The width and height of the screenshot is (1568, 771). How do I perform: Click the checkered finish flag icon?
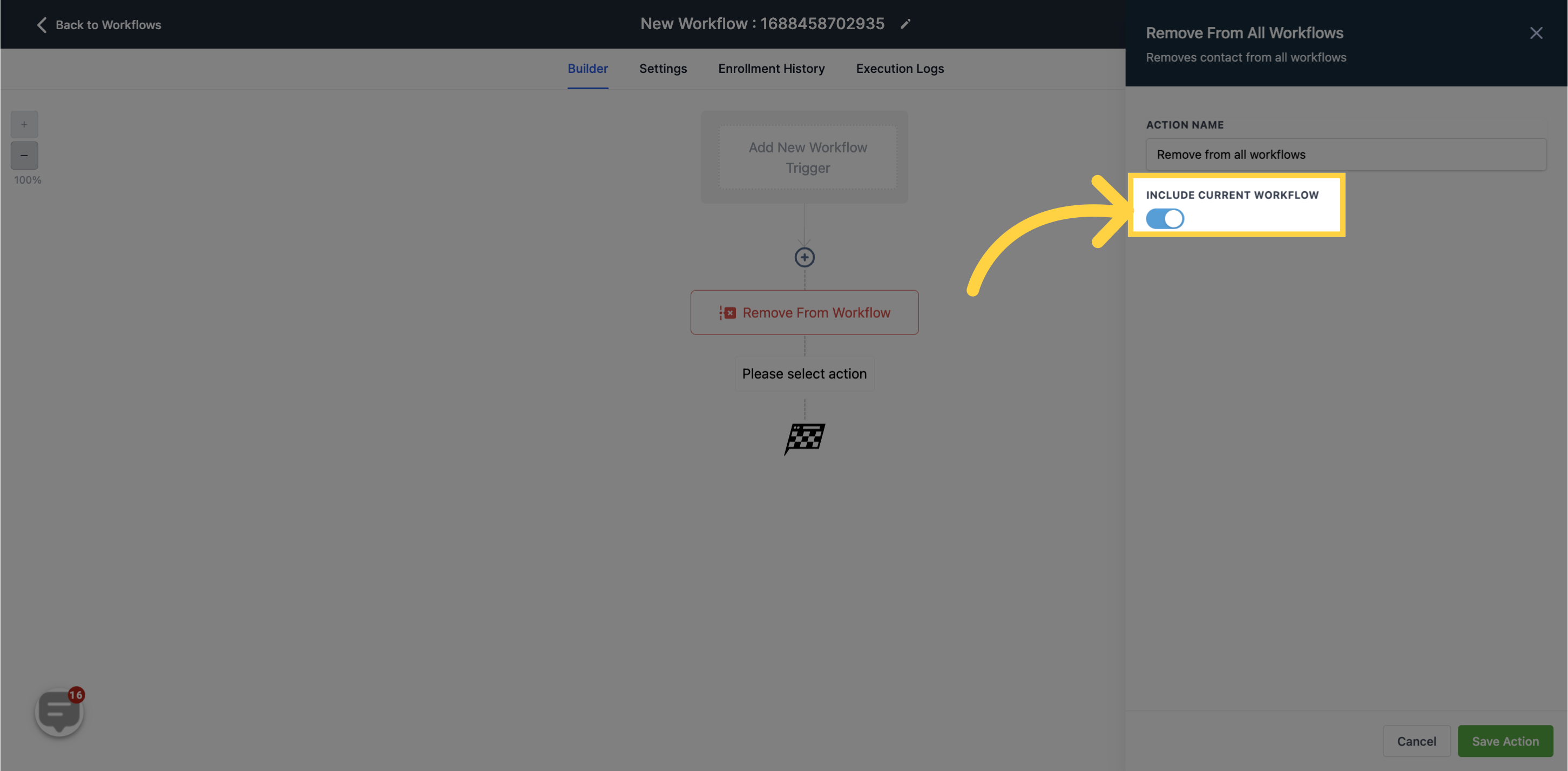click(x=805, y=436)
